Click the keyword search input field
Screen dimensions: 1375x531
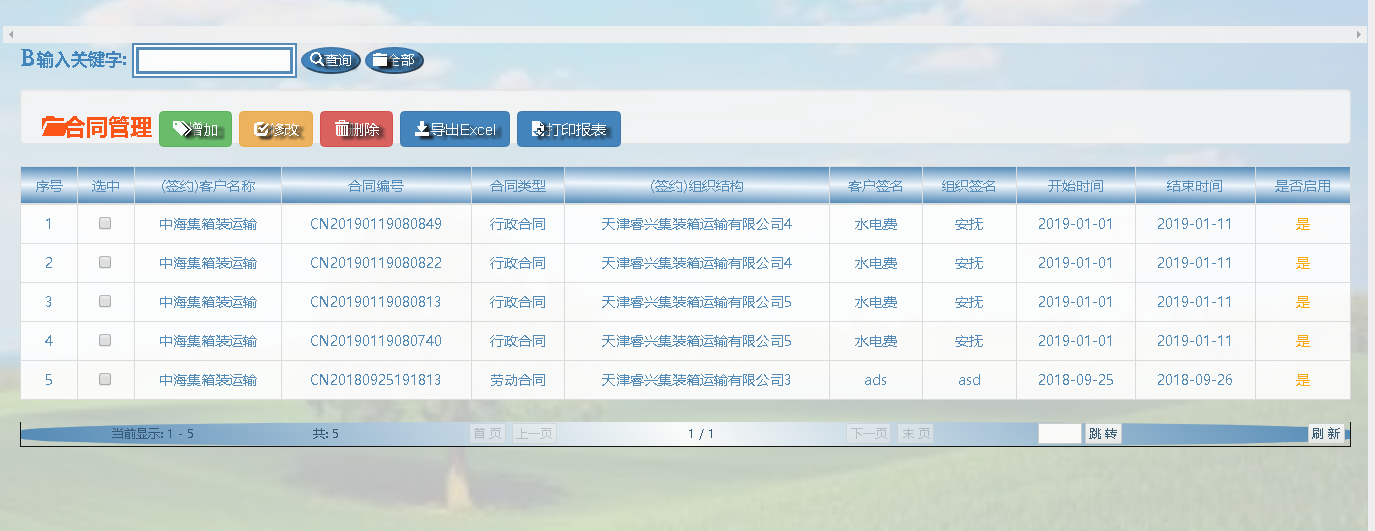coord(215,61)
